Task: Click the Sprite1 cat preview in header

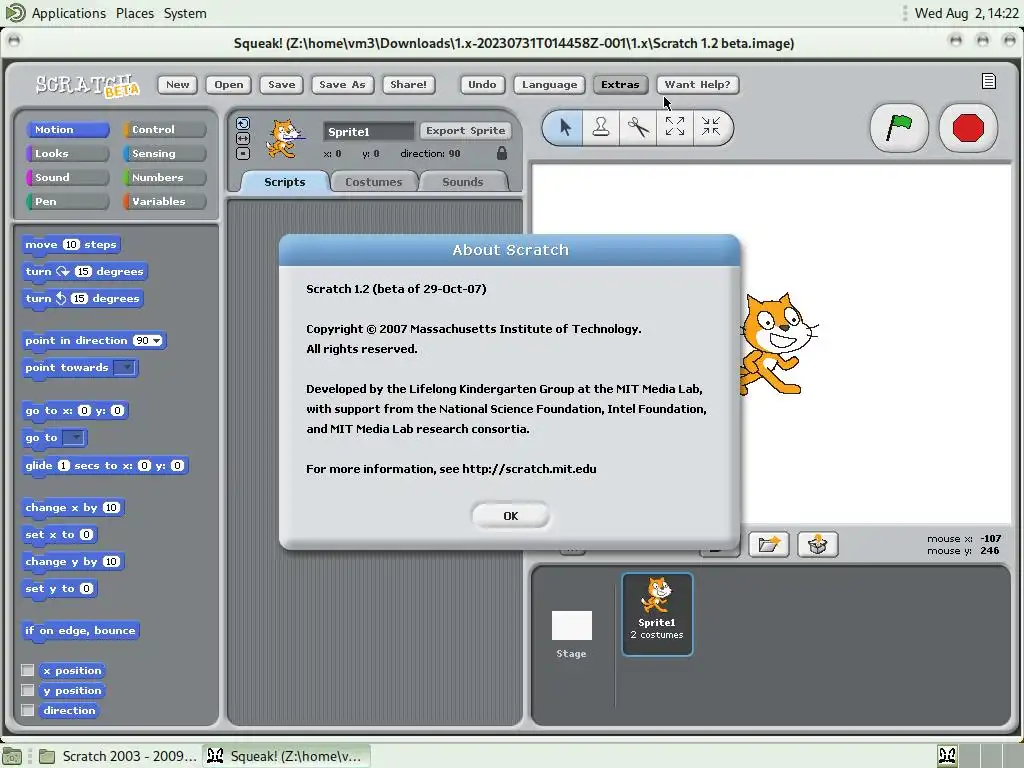Action: [285, 138]
